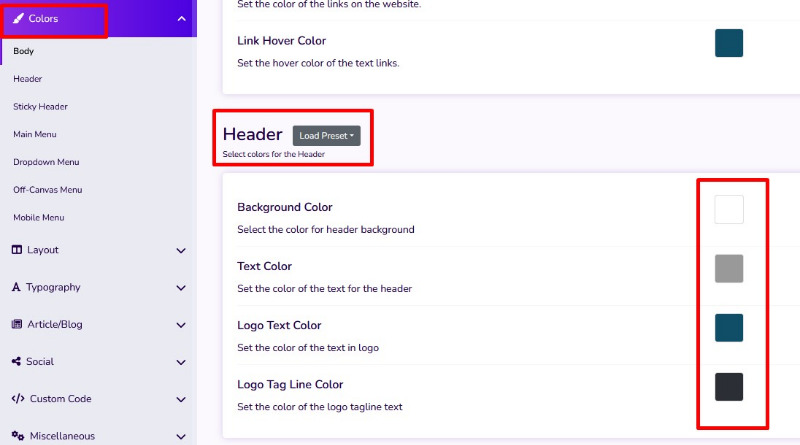Click the Article/Blog newspaper icon
Image resolution: width=800 pixels, height=445 pixels.
pyautogui.click(x=17, y=324)
